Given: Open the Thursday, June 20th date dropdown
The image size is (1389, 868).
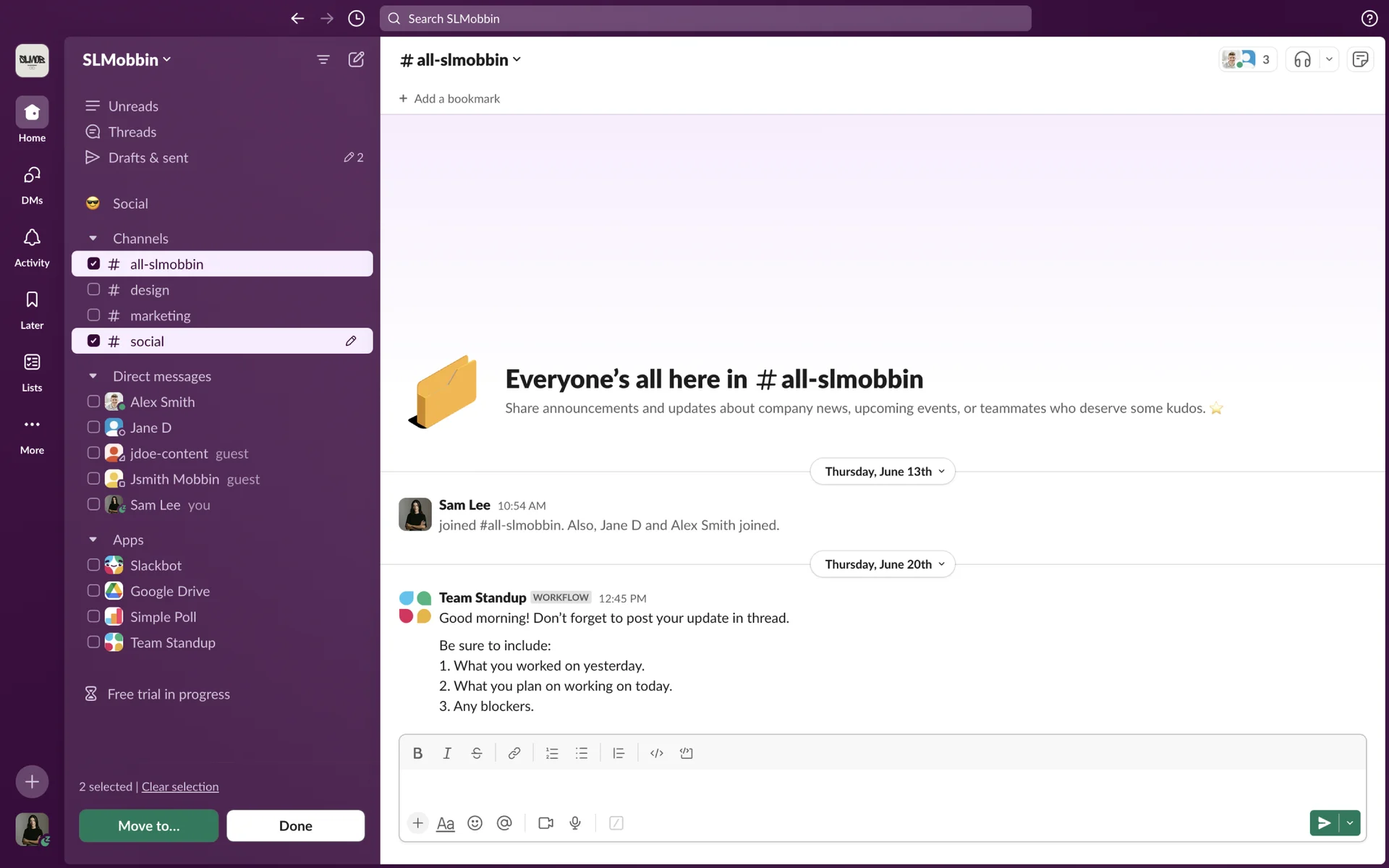Looking at the screenshot, I should pos(883,564).
